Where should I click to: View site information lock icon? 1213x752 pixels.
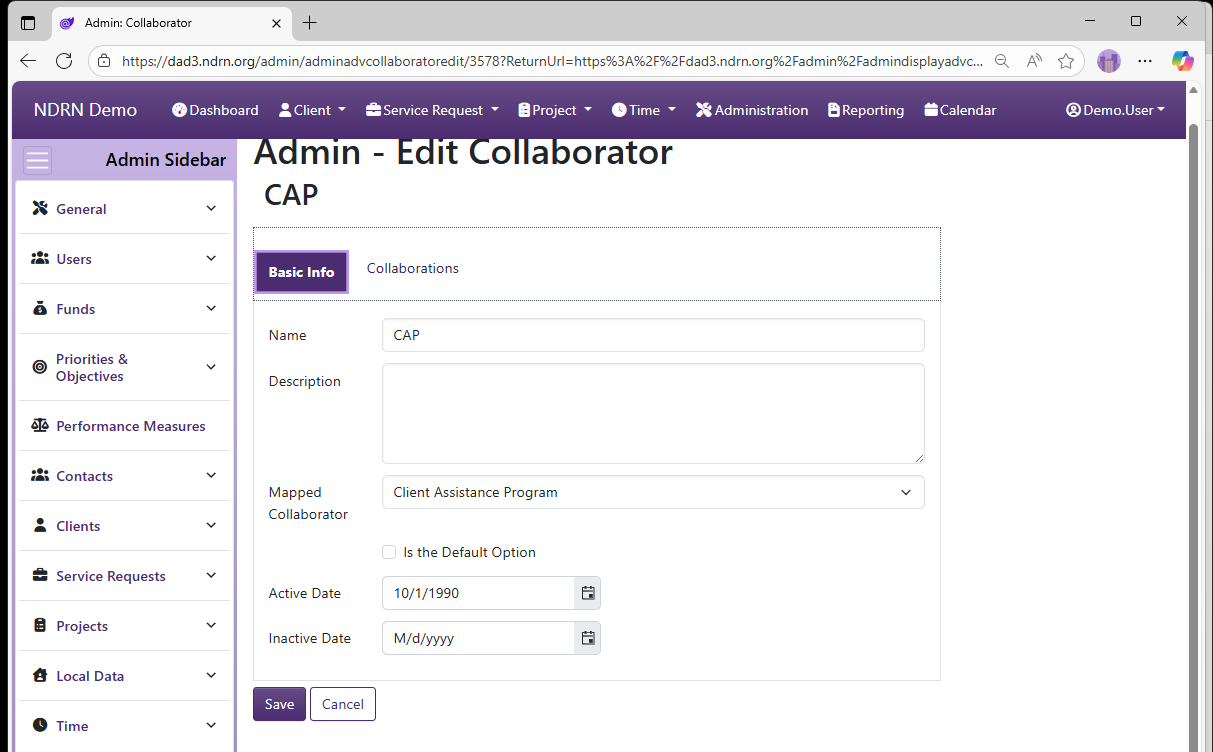(x=104, y=61)
